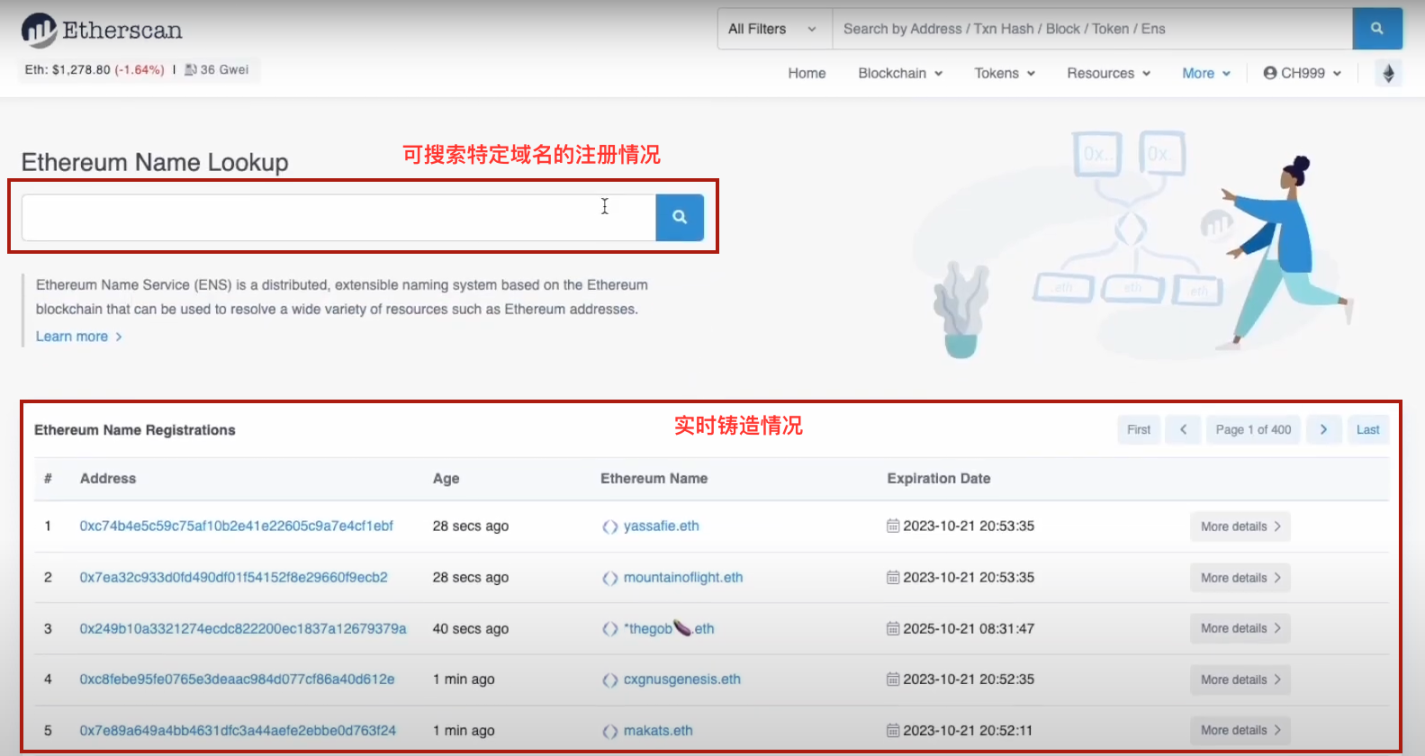
Task: Click the user icon next to CH999
Action: click(1270, 73)
